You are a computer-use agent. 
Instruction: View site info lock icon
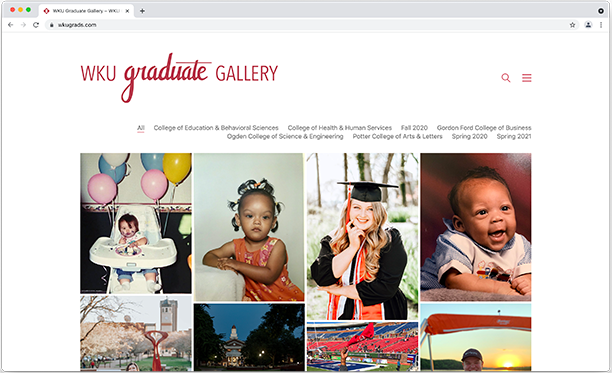pos(52,25)
